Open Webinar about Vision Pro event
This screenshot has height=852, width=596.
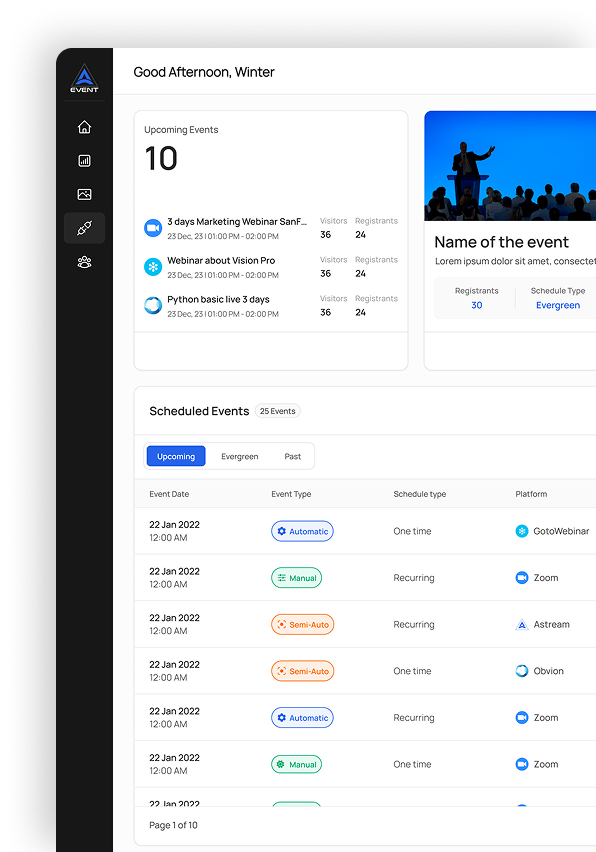tap(221, 261)
